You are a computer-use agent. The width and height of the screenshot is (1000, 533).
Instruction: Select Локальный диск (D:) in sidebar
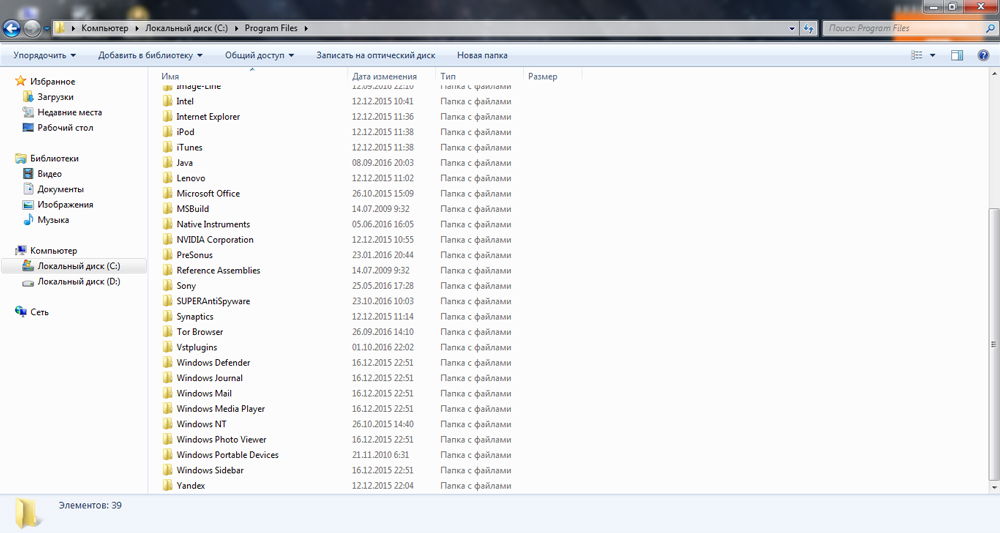[78, 282]
